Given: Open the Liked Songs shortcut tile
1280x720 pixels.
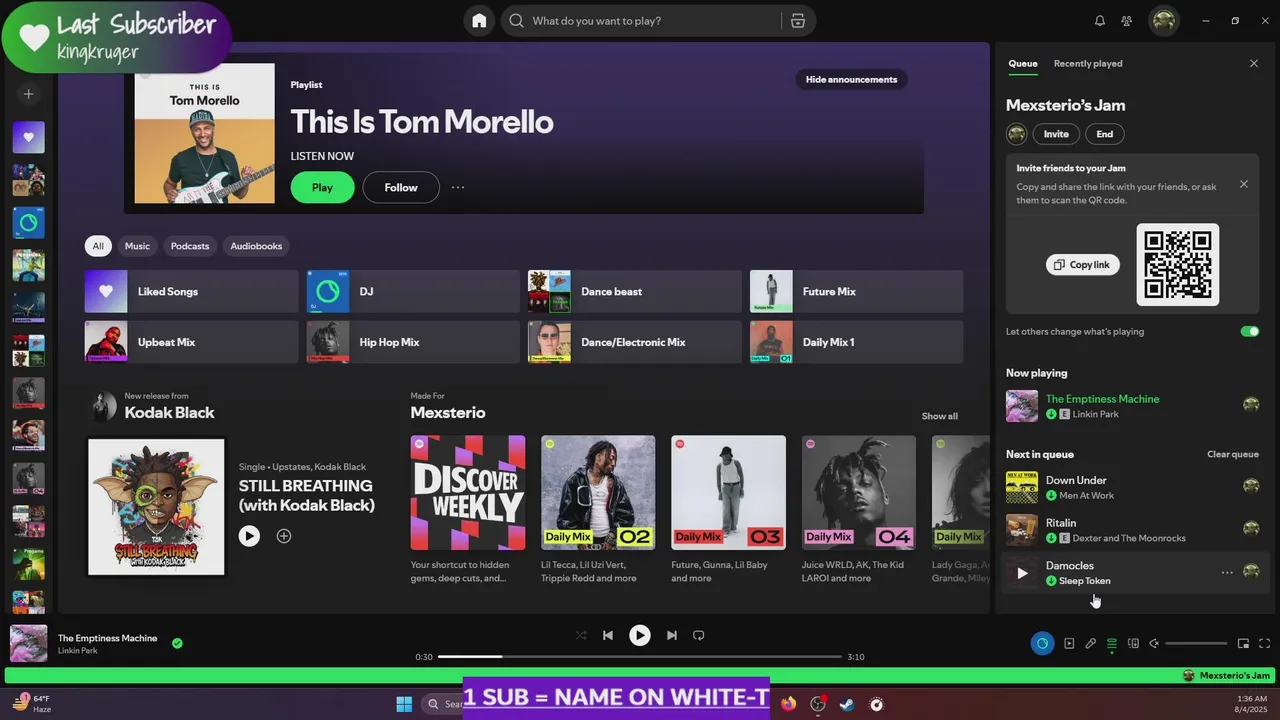Looking at the screenshot, I should pyautogui.click(x=192, y=292).
